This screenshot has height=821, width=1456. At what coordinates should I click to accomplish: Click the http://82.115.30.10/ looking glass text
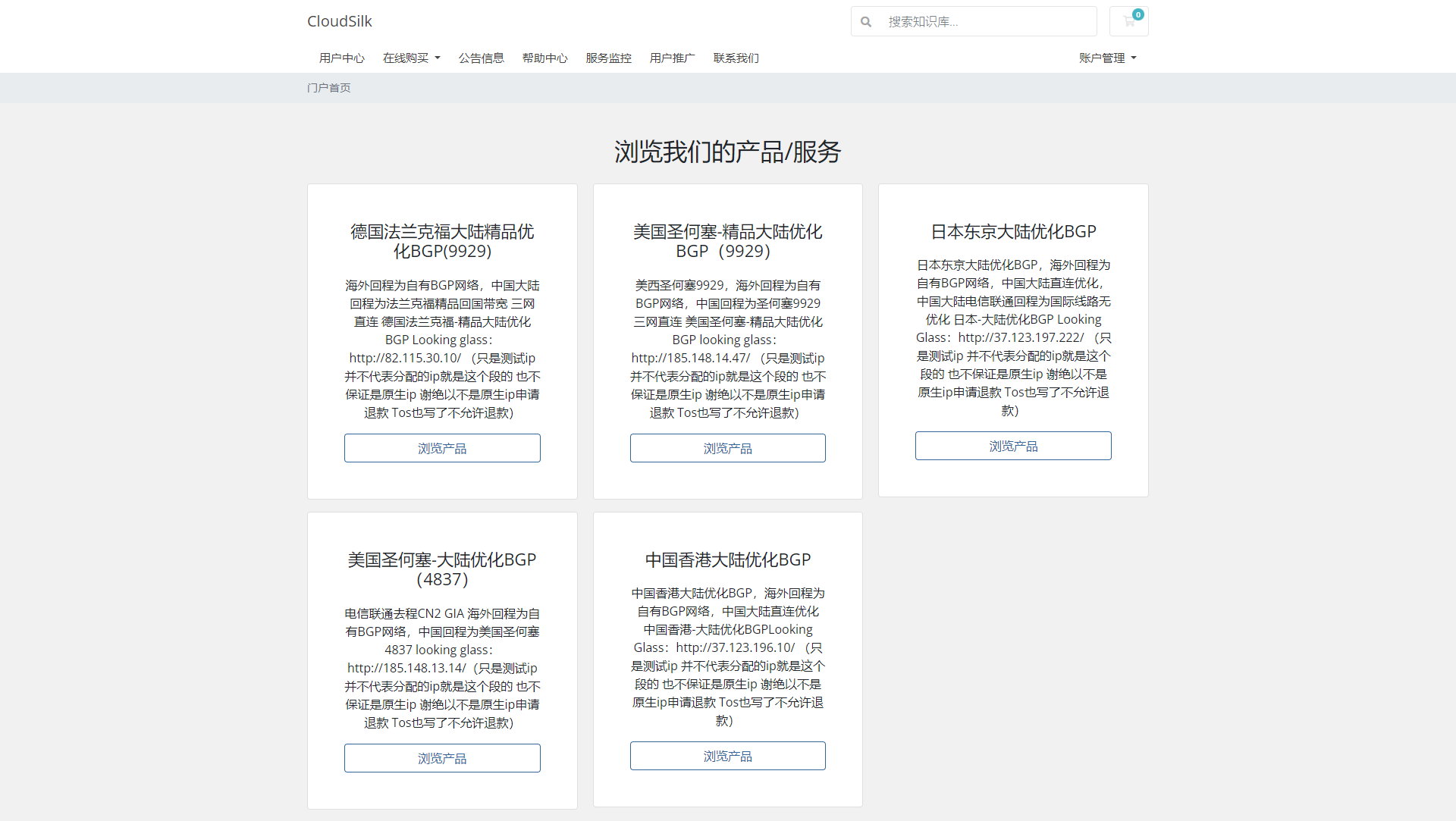405,358
